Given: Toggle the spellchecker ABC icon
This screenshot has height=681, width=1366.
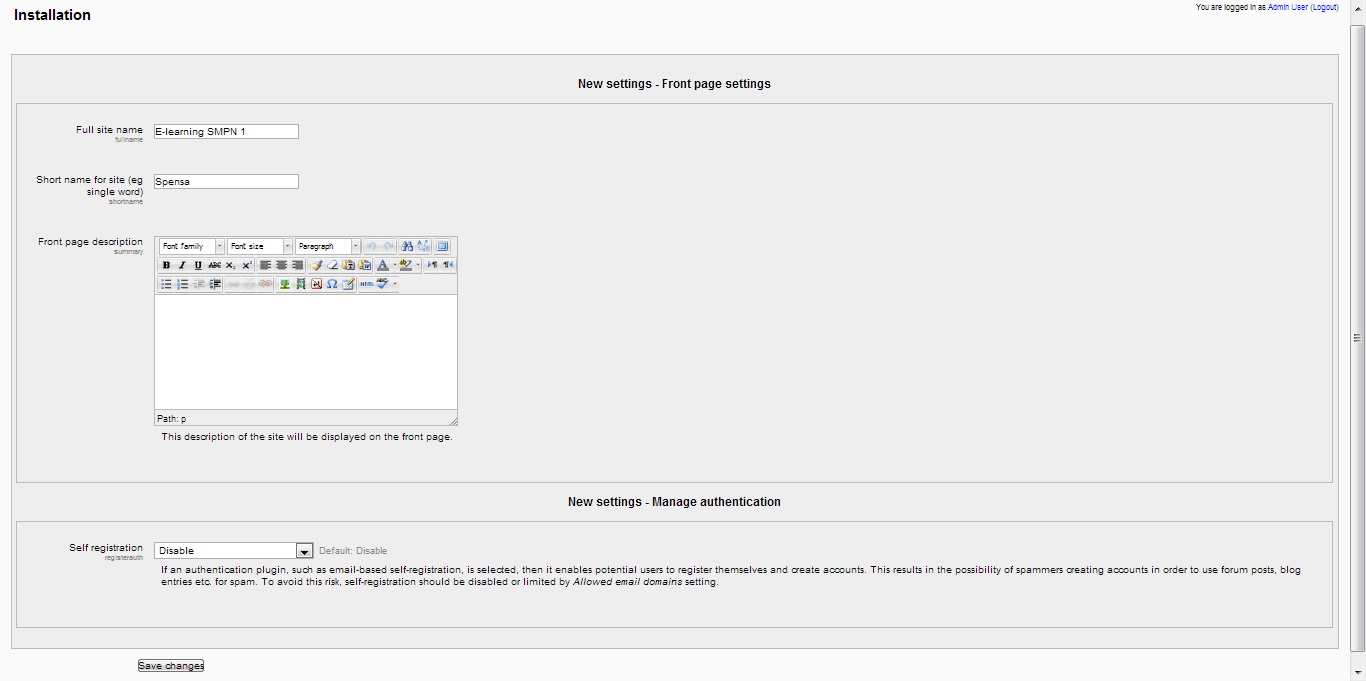Looking at the screenshot, I should 382,284.
